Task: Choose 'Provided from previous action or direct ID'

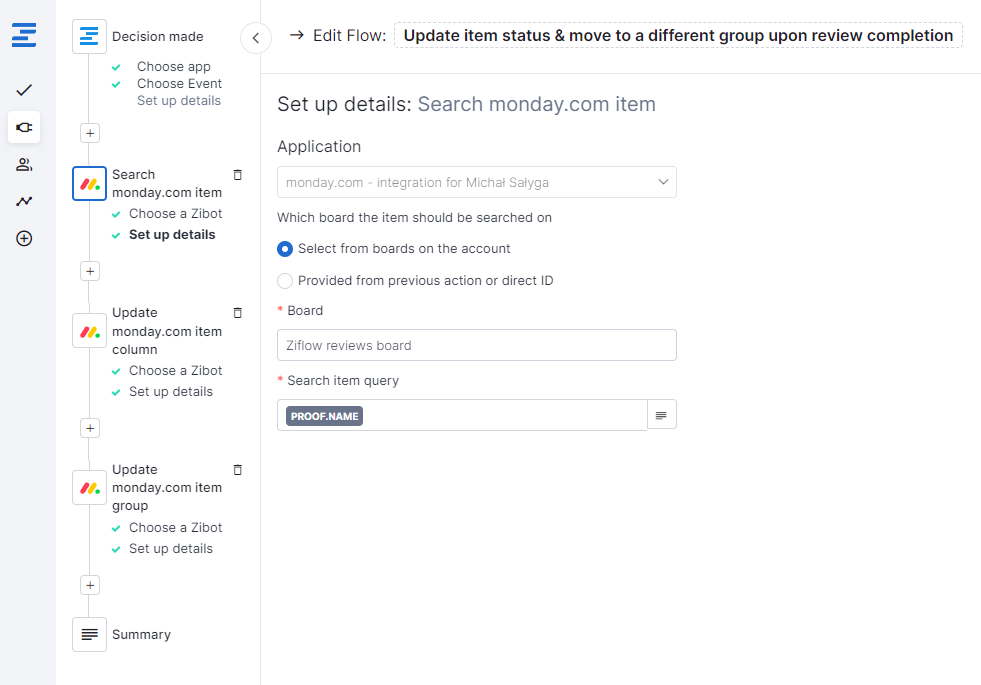Action: coord(285,281)
